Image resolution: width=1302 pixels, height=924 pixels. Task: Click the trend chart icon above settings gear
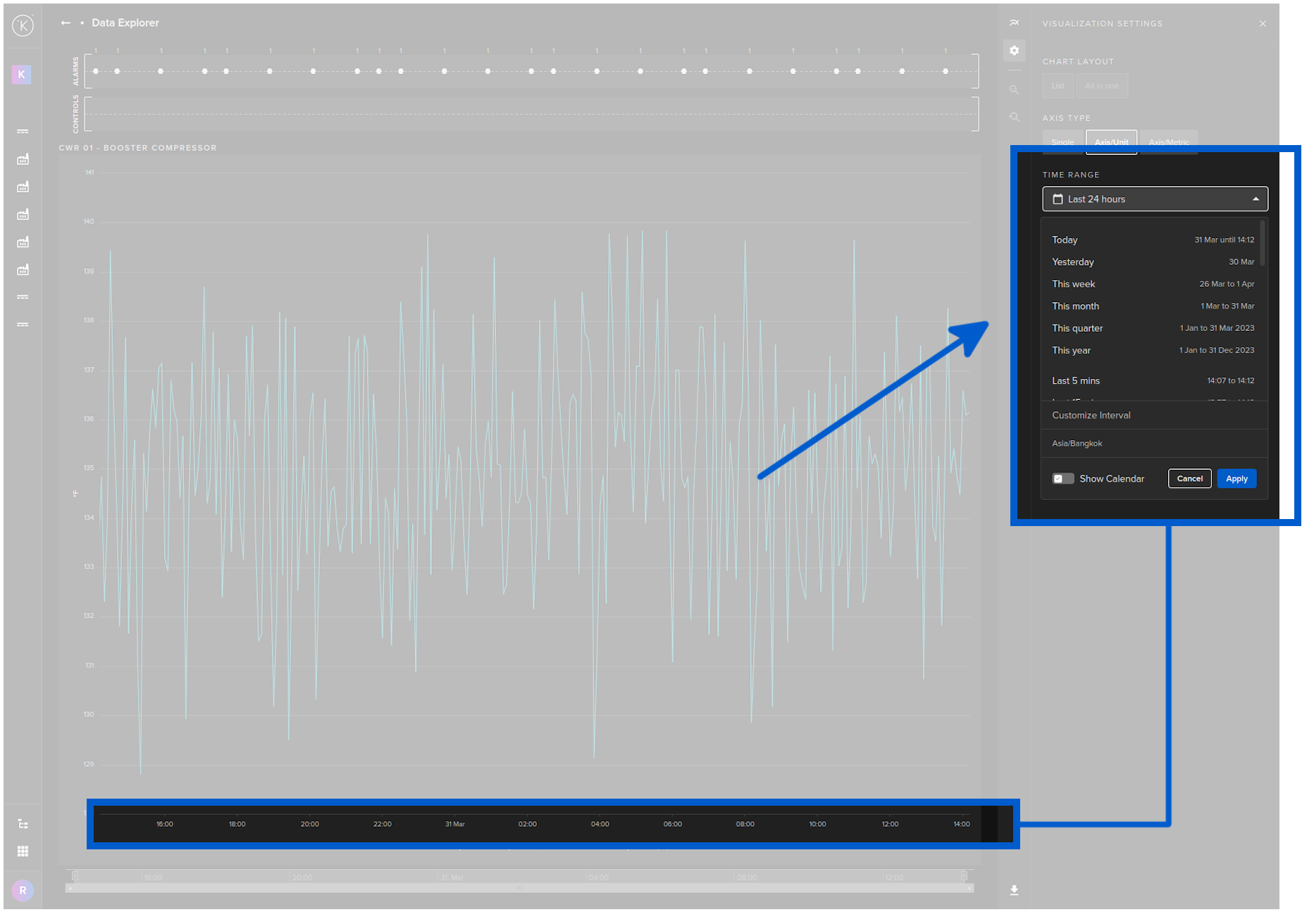click(x=1014, y=23)
